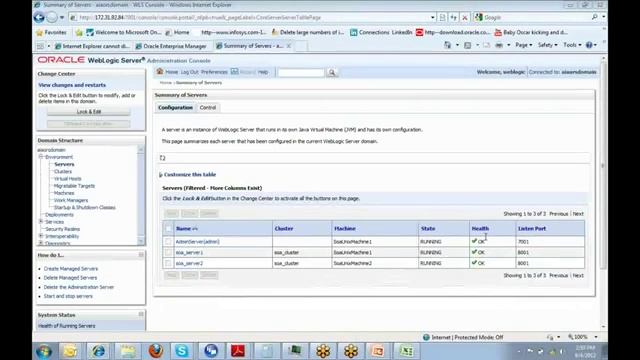Expand the Customize this table section
The width and height of the screenshot is (640, 360).
[187, 175]
